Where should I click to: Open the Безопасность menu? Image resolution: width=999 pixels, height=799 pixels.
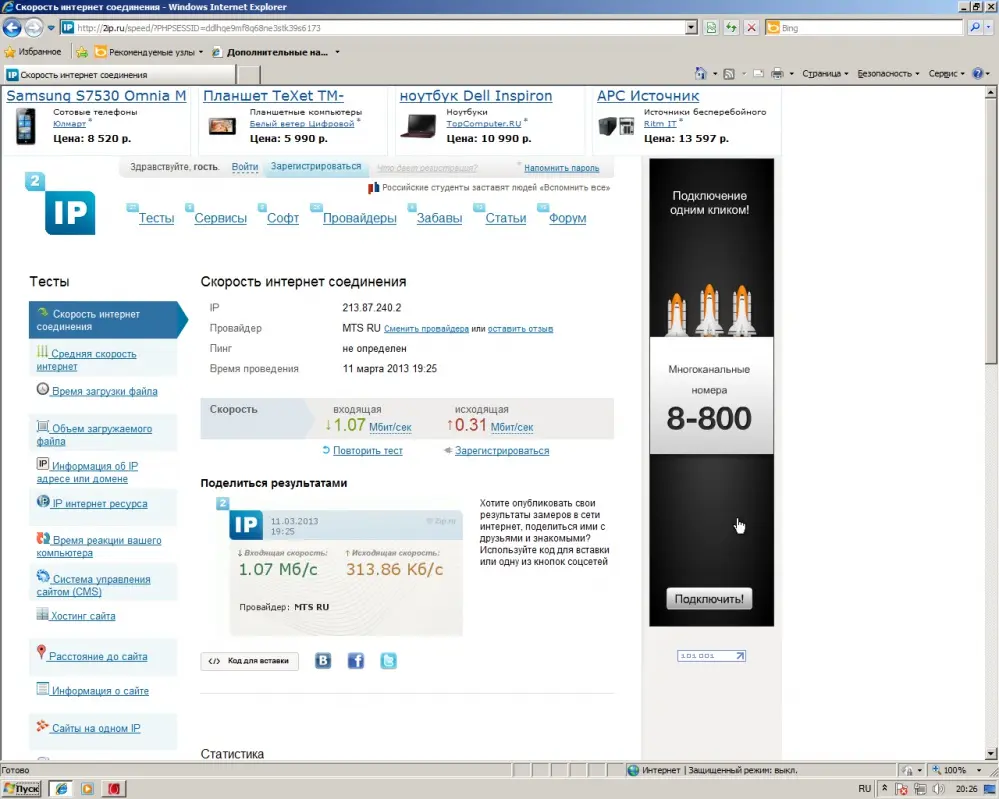point(888,74)
